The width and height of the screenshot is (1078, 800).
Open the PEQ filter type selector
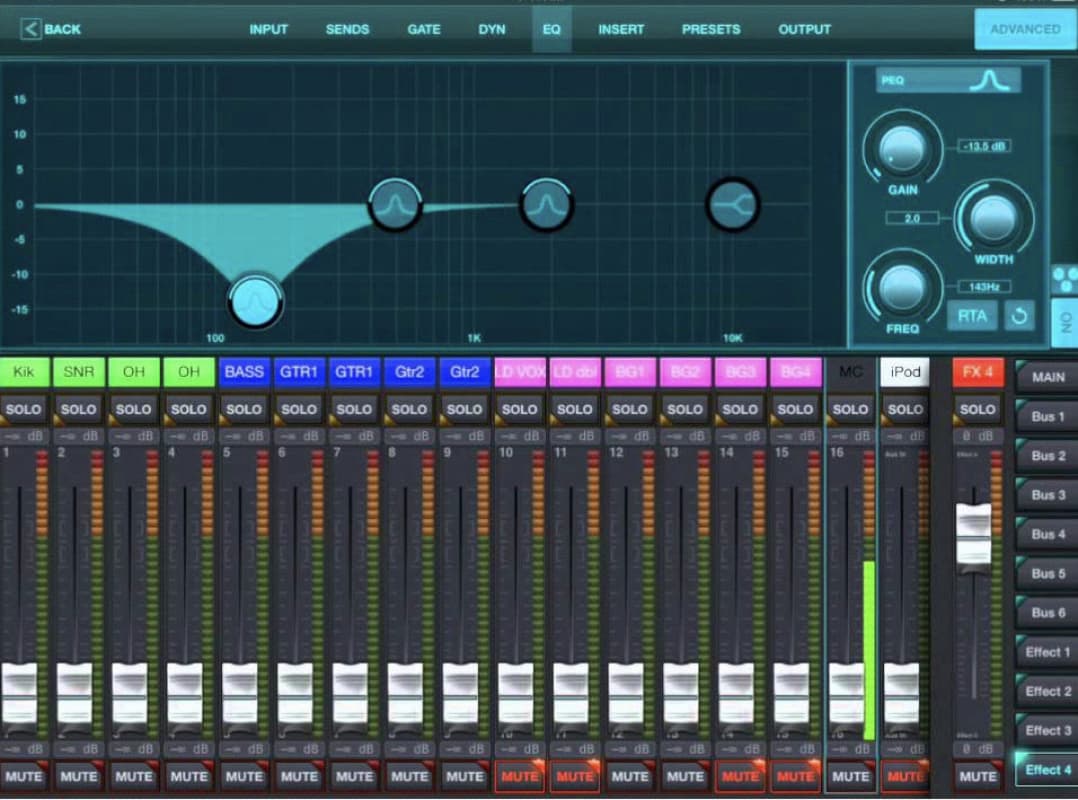coord(948,81)
